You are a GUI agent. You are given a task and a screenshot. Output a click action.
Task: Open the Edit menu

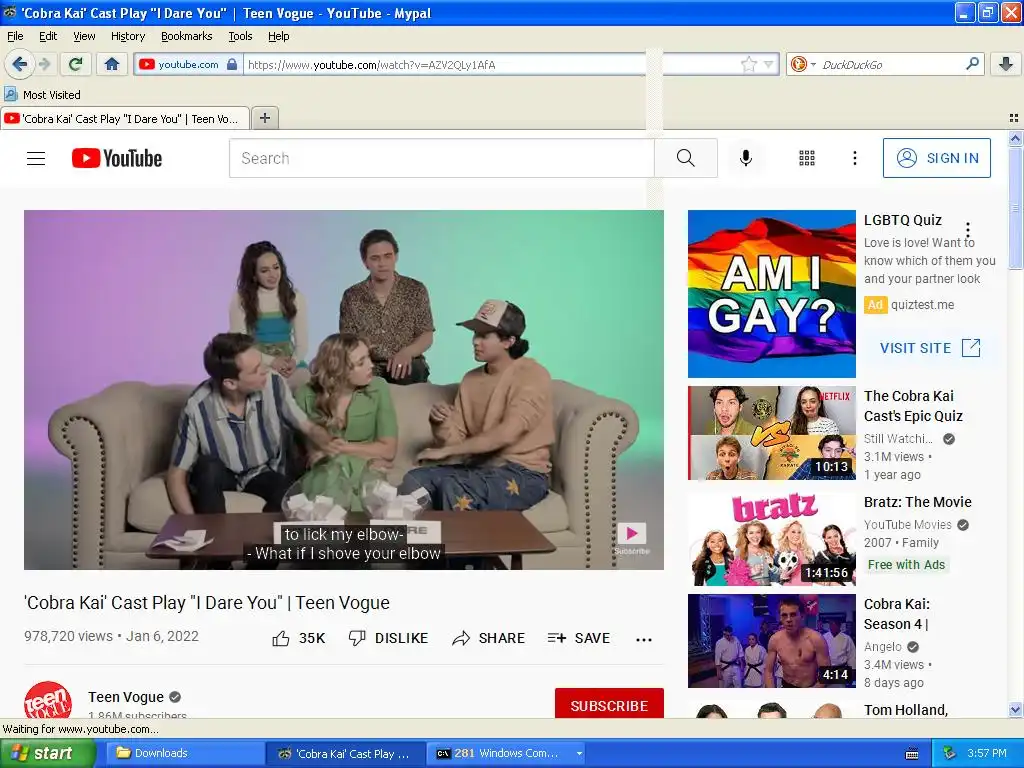point(48,36)
